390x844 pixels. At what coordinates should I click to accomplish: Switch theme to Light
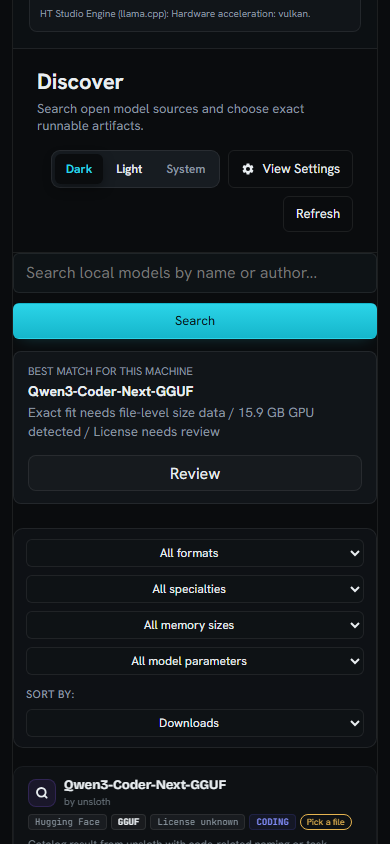tap(129, 169)
